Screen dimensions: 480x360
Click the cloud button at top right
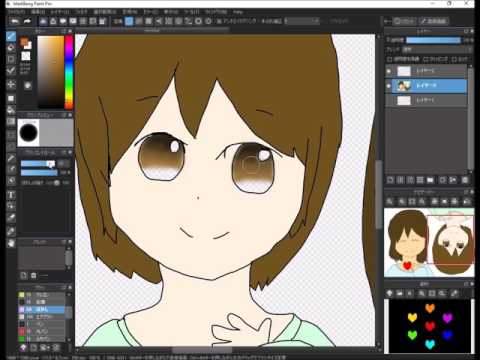pos(405,21)
